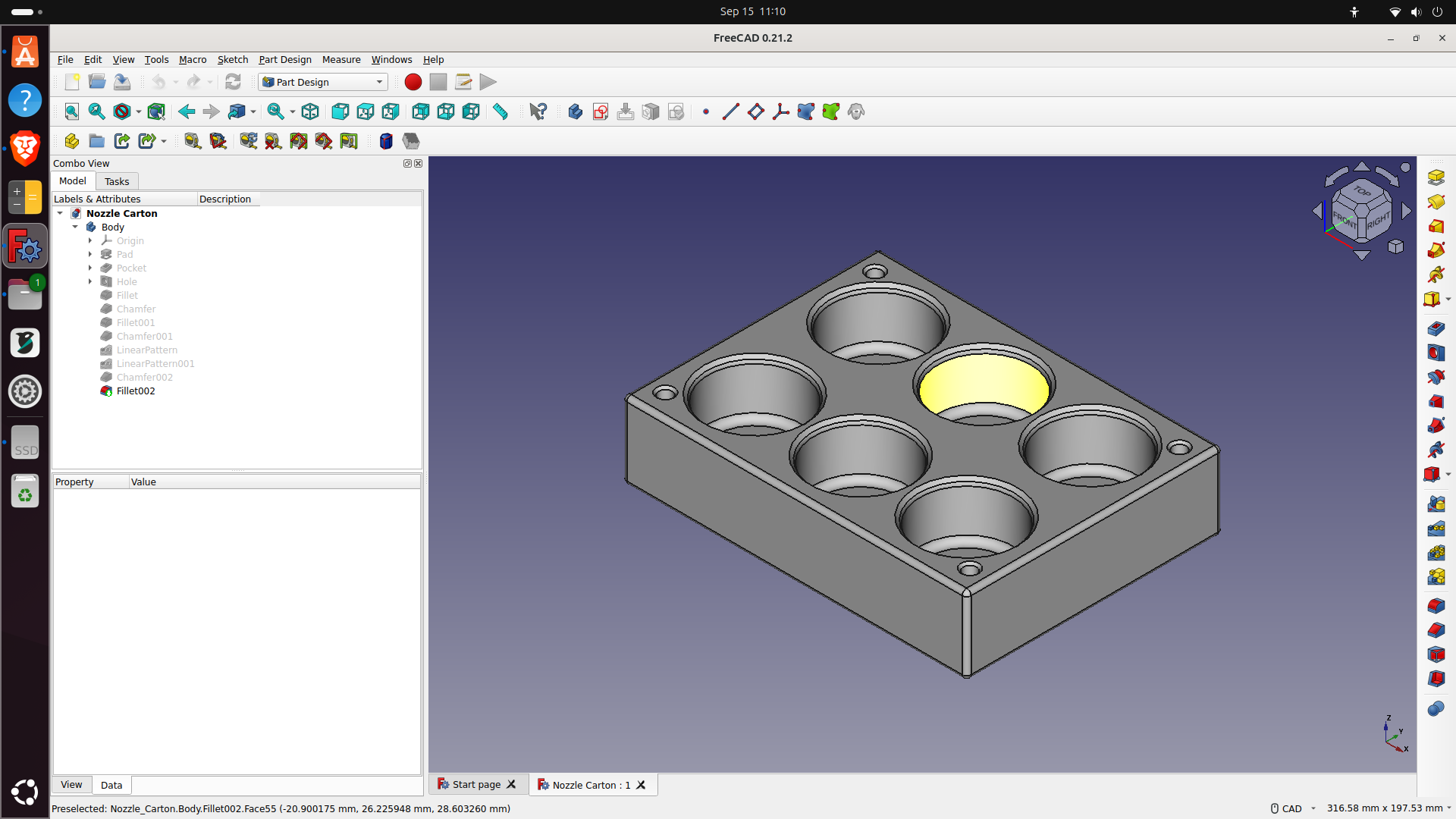Set isometric view from toolbar
The height and width of the screenshot is (819, 1456).
310,112
